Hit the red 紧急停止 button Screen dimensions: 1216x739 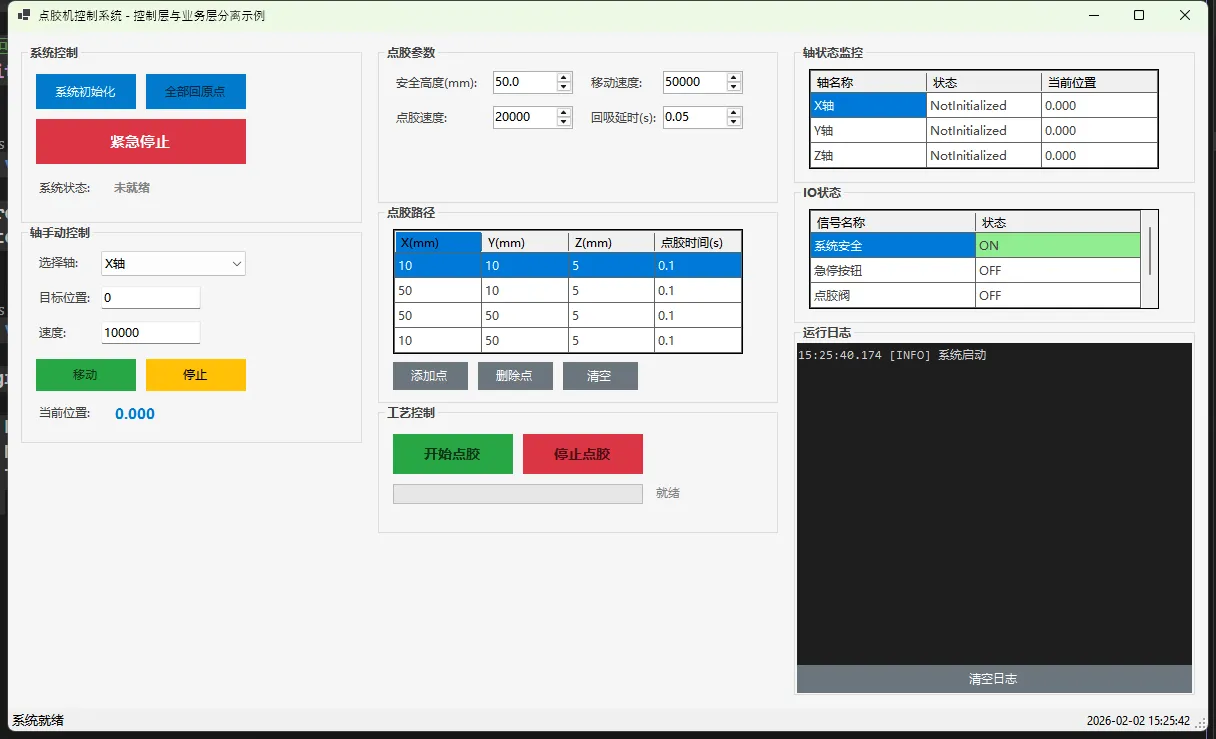tap(140, 142)
